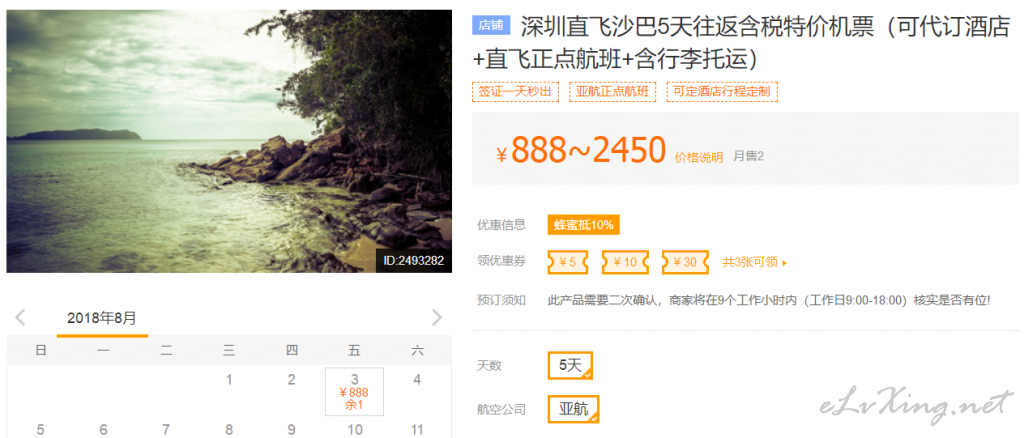
Task: Click the 签证一天秒出 tag
Action: click(x=515, y=92)
